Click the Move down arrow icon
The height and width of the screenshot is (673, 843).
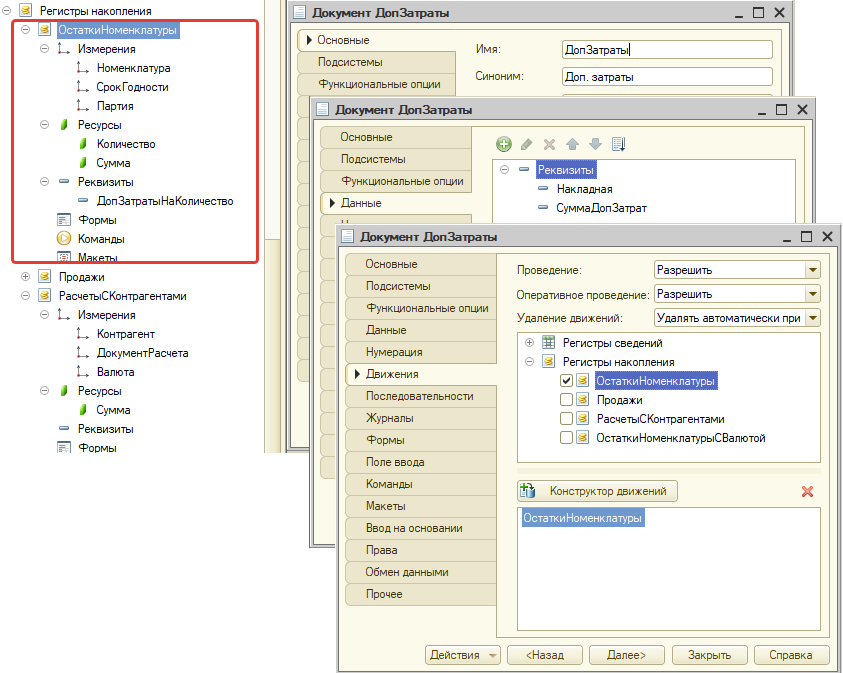coord(595,144)
